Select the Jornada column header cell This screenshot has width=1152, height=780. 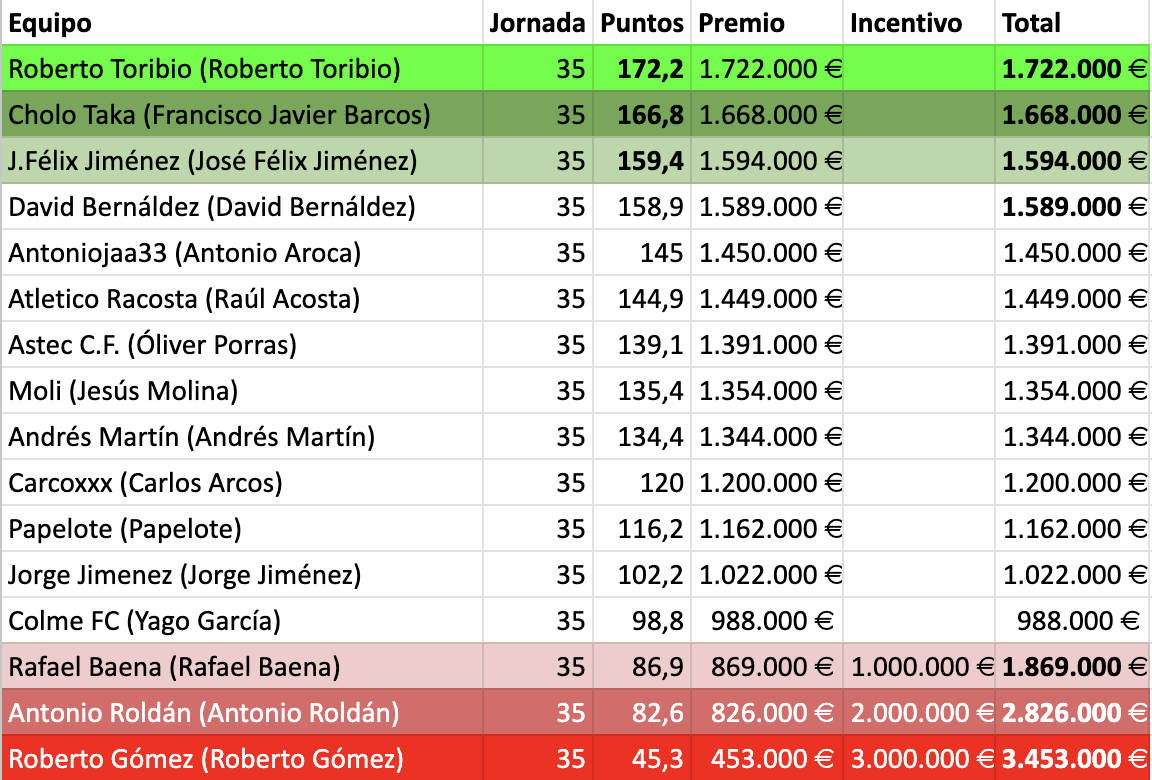pos(537,23)
